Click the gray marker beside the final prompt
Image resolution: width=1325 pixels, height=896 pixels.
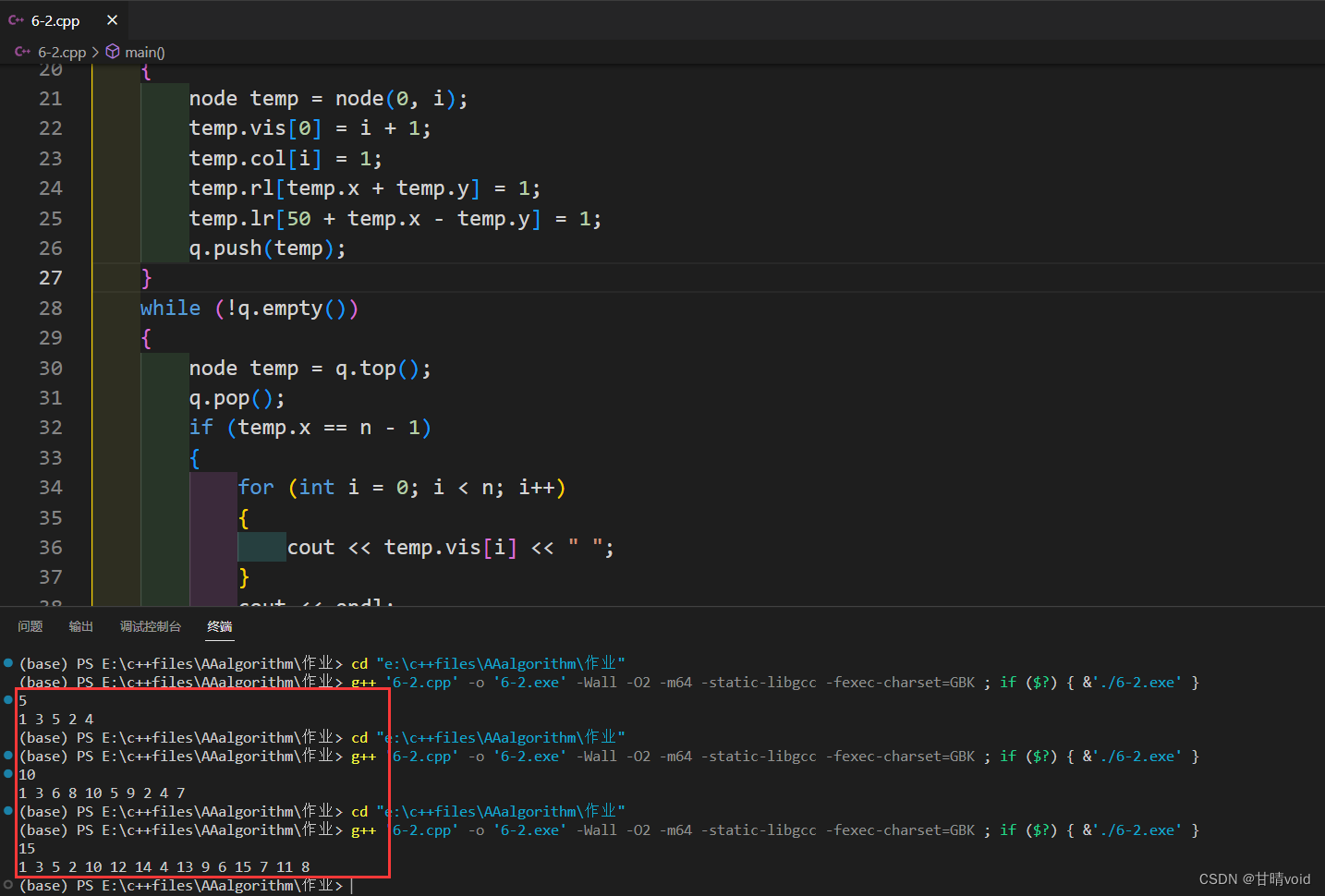(x=8, y=885)
